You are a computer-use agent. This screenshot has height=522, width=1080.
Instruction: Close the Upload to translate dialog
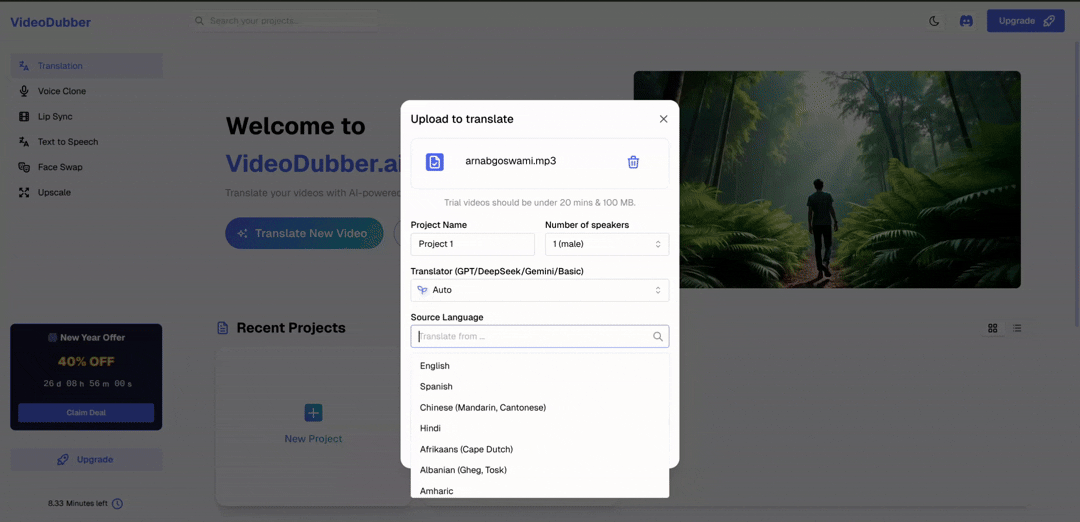pos(663,119)
